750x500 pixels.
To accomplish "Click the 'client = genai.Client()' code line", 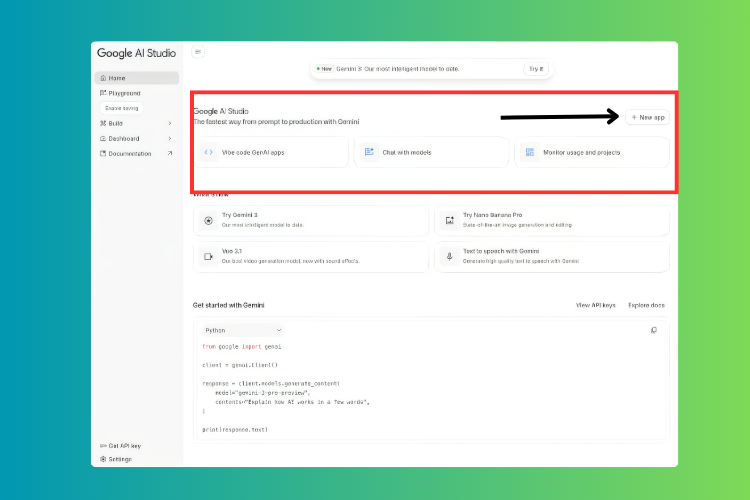I will (240, 365).
